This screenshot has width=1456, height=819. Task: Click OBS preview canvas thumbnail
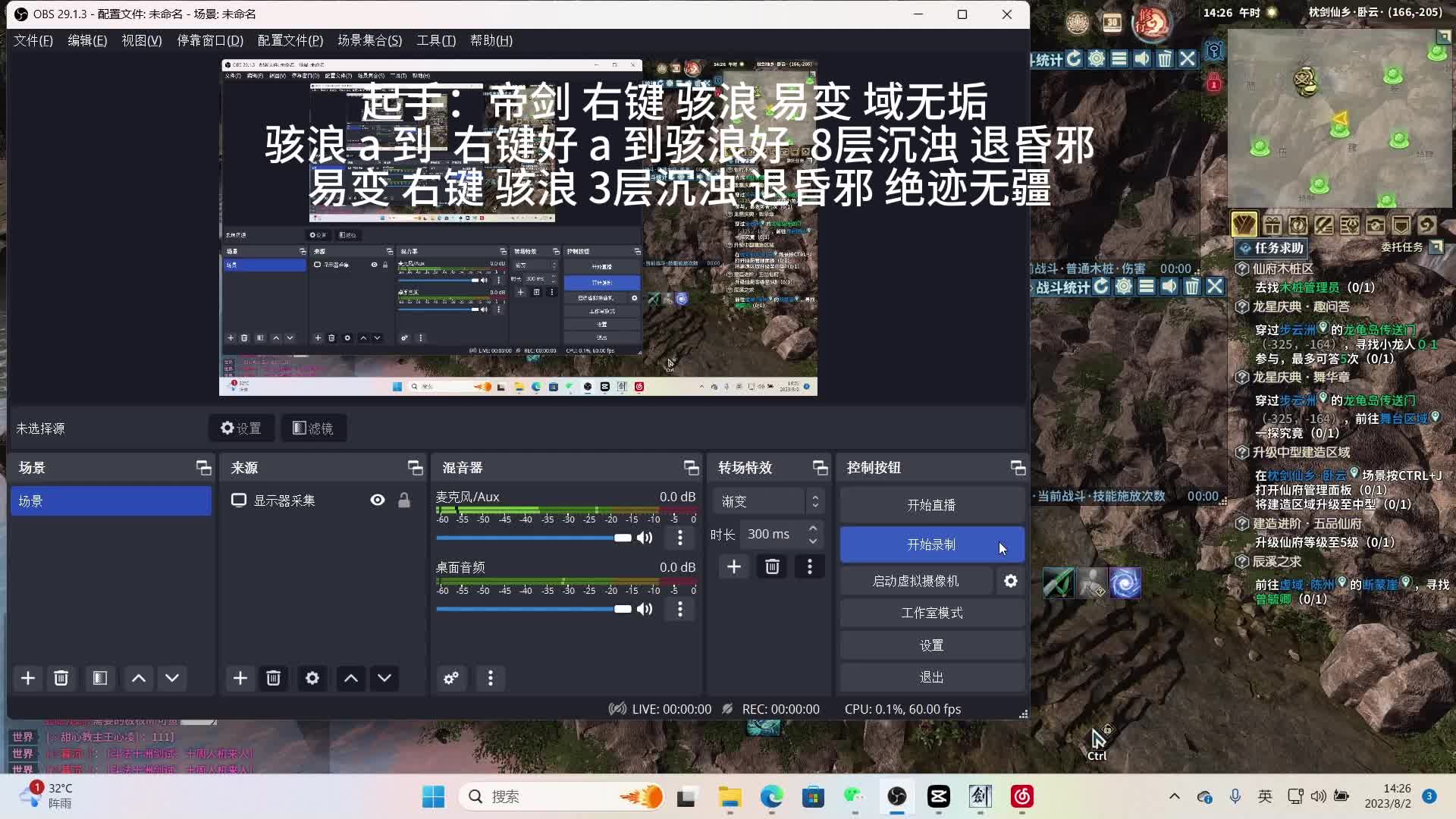(x=518, y=227)
